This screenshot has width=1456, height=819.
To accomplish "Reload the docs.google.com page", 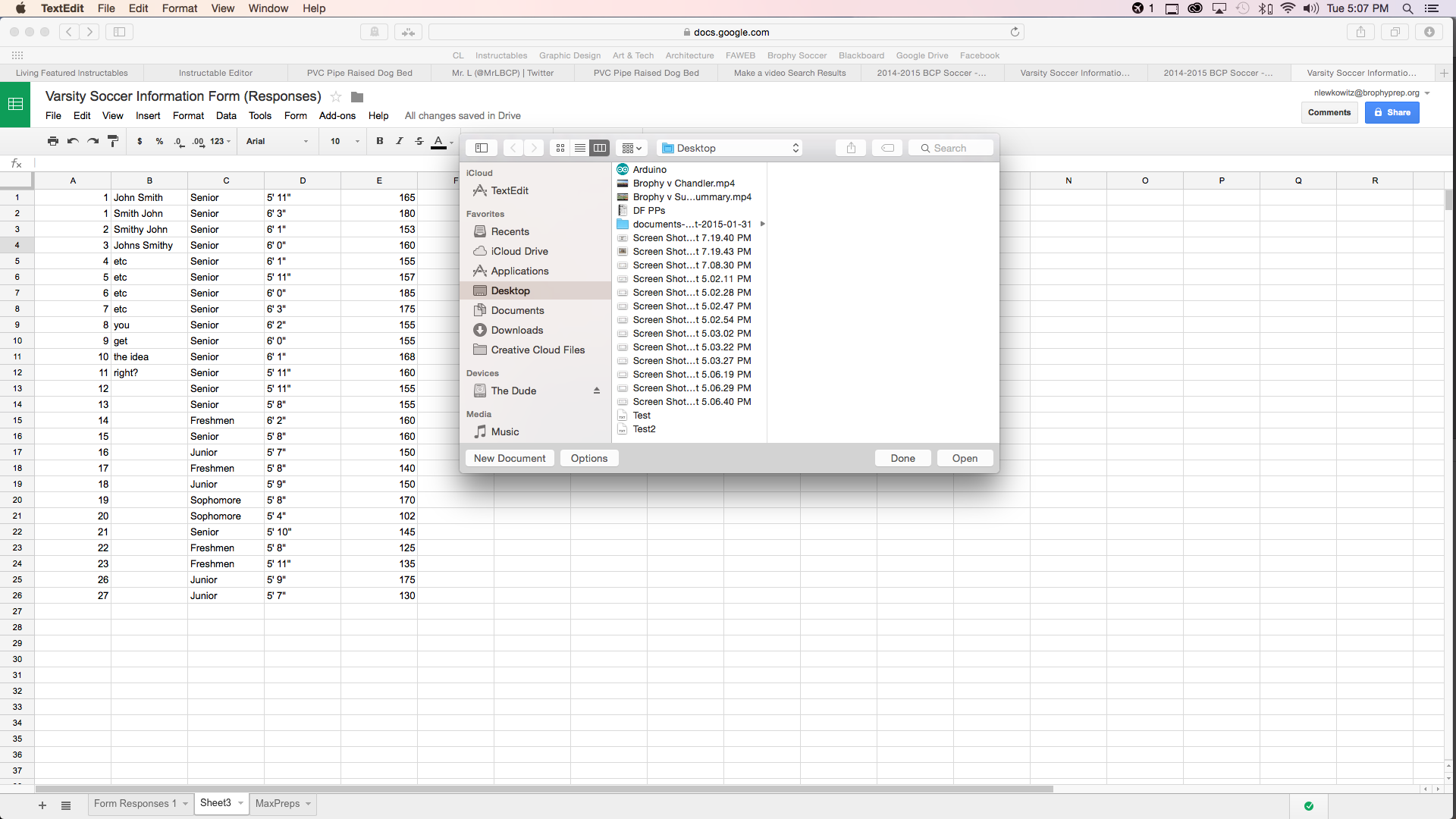I will pyautogui.click(x=1015, y=32).
